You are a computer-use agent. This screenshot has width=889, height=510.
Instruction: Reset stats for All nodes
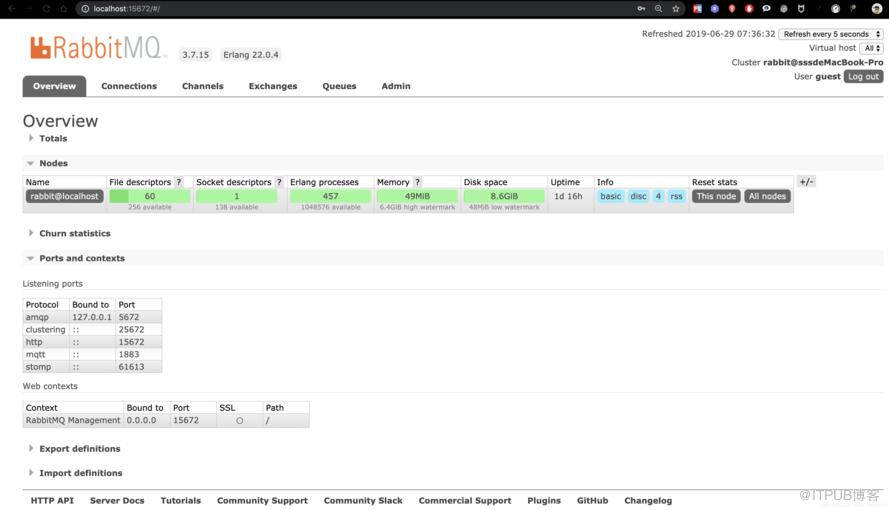coord(767,196)
